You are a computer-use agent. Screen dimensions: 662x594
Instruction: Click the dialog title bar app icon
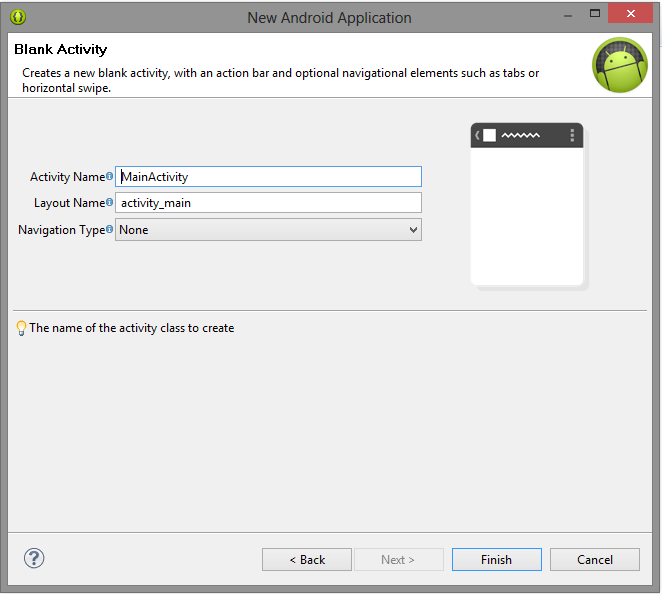(x=18, y=17)
